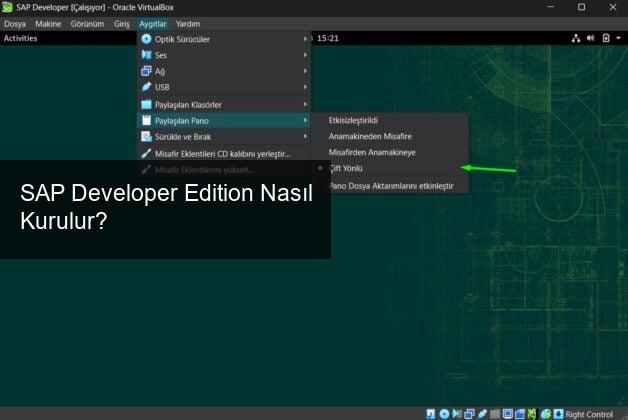
Task: Click the Optik Sürücüler disc icon
Action: pos(146,39)
